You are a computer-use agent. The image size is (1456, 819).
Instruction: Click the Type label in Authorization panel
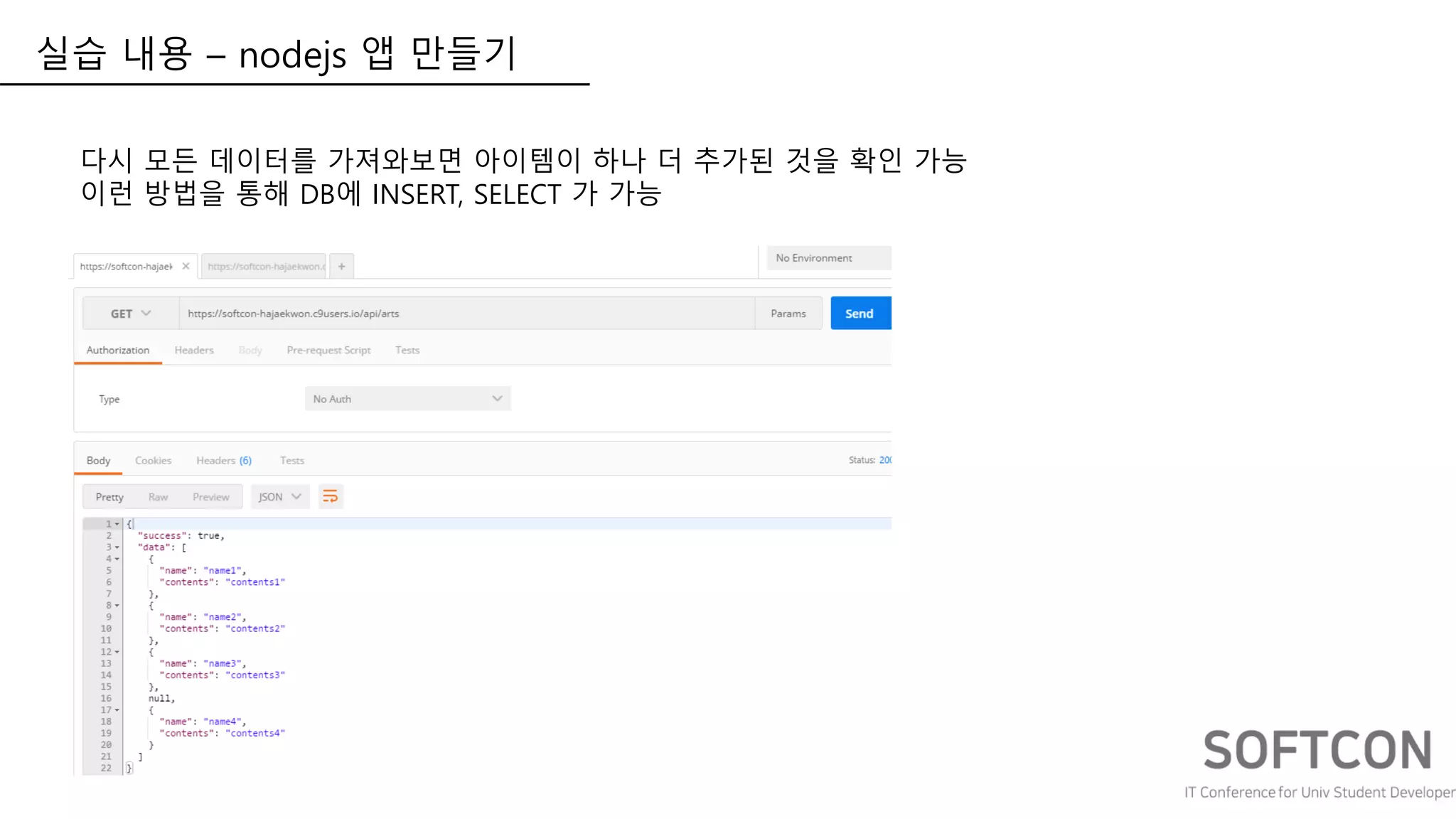[109, 400]
